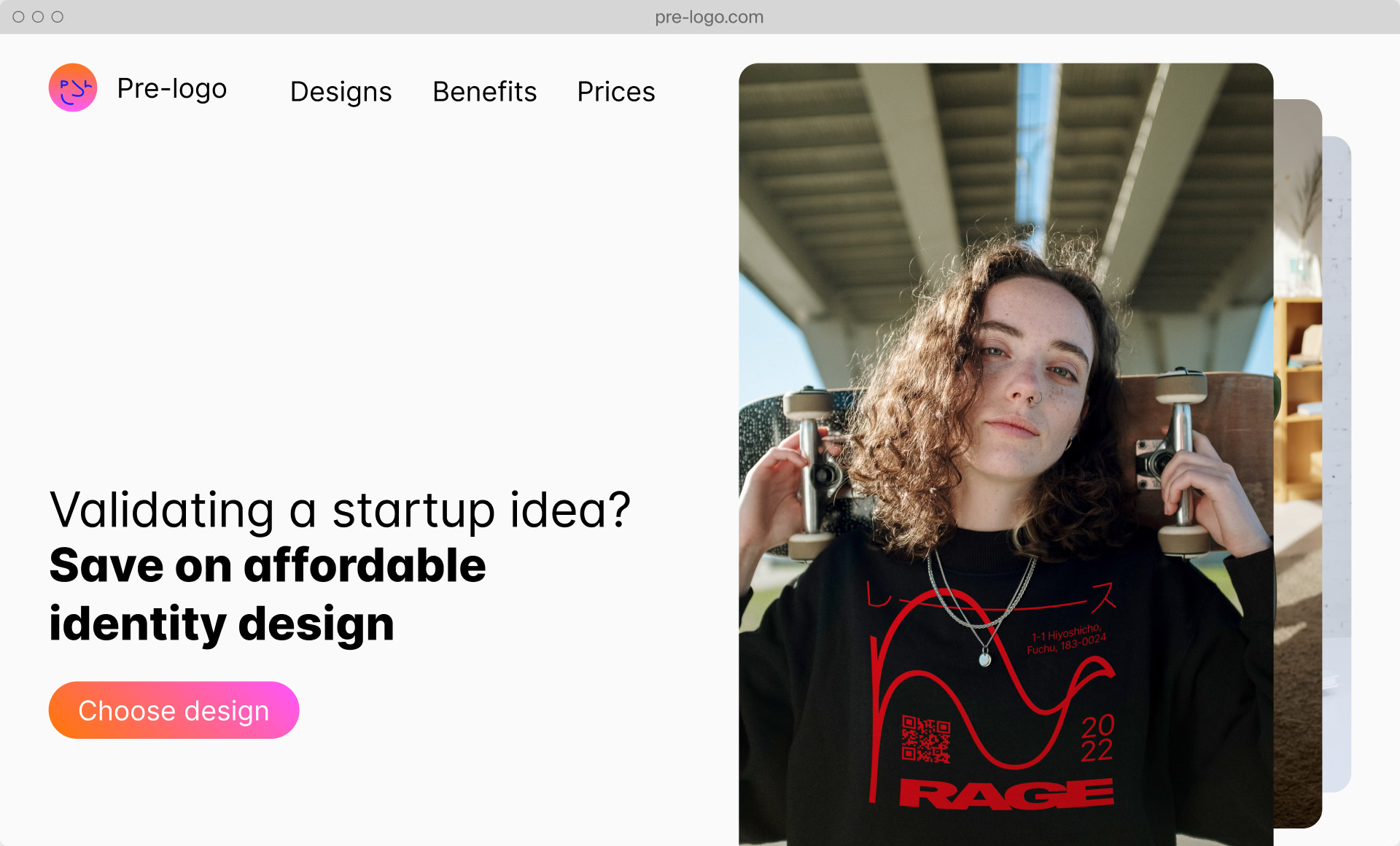Click the Choose design button

coord(174,710)
